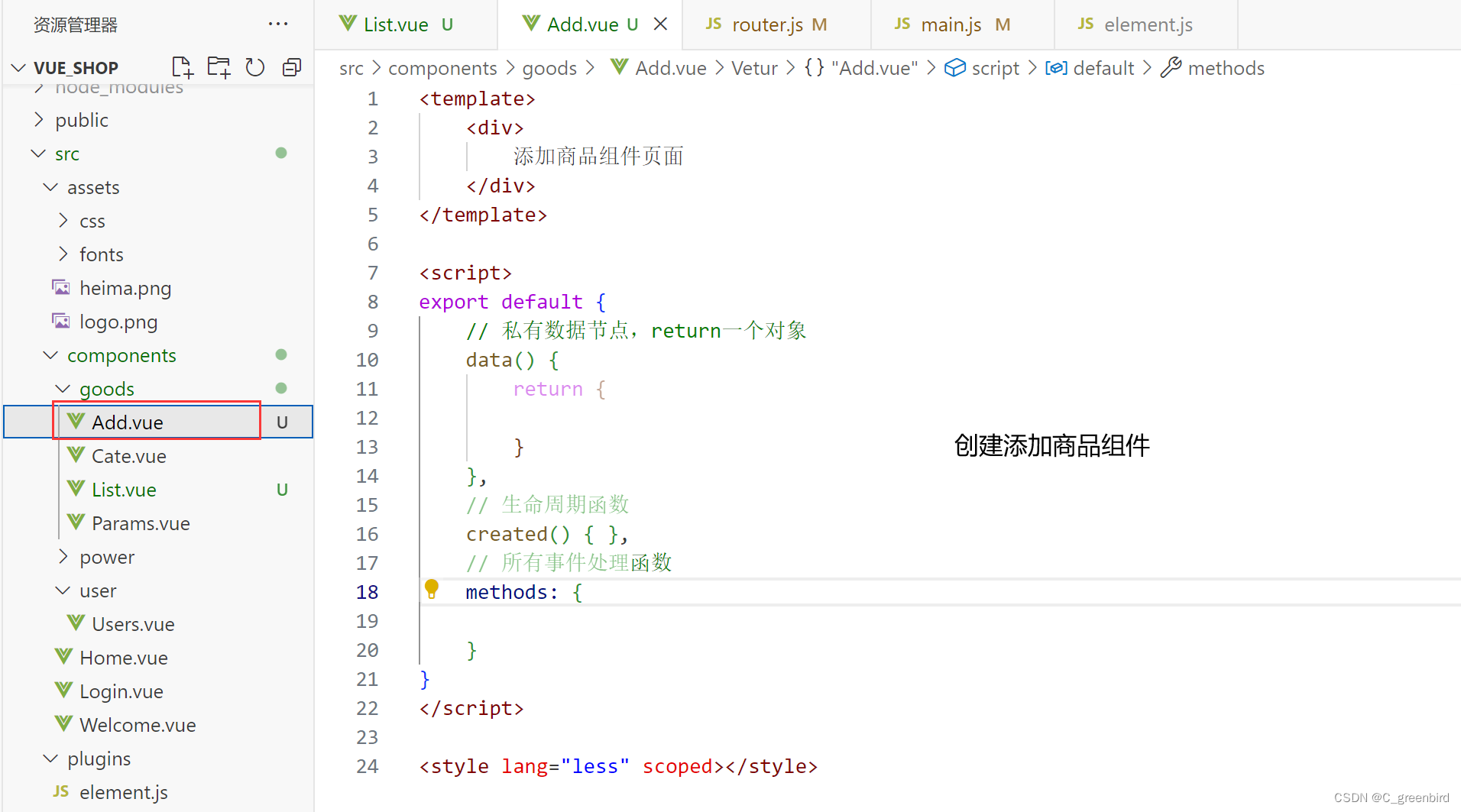Collapse the components folder
The width and height of the screenshot is (1461, 812).
pyautogui.click(x=50, y=355)
